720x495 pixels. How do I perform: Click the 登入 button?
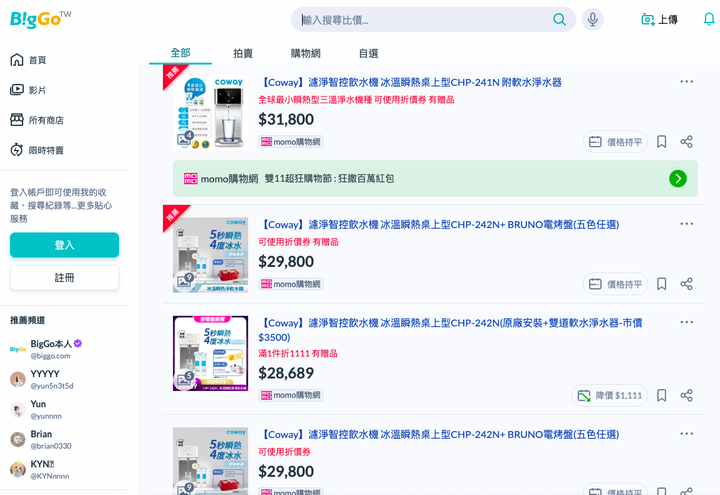[64, 245]
